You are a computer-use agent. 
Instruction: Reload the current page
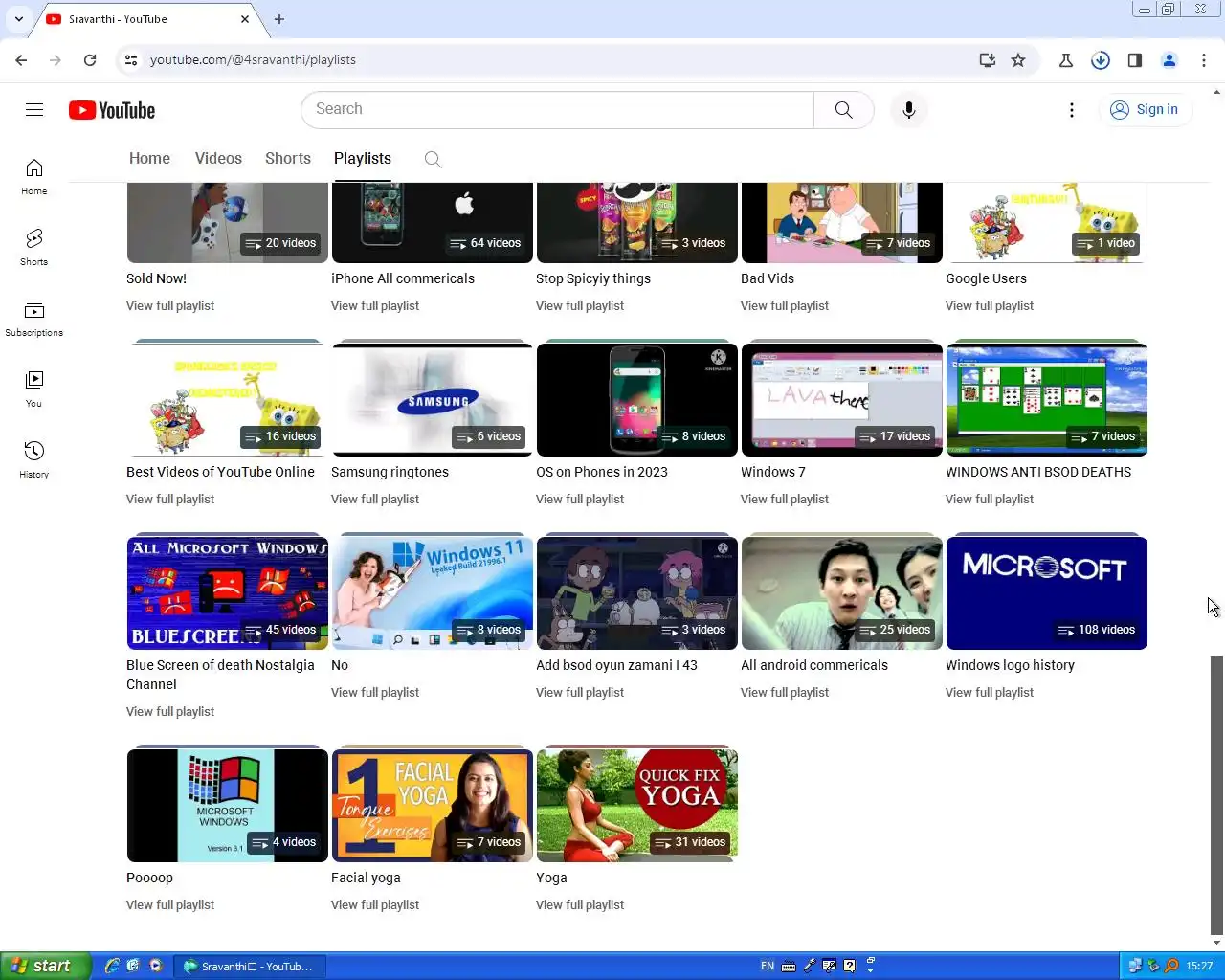[90, 59]
